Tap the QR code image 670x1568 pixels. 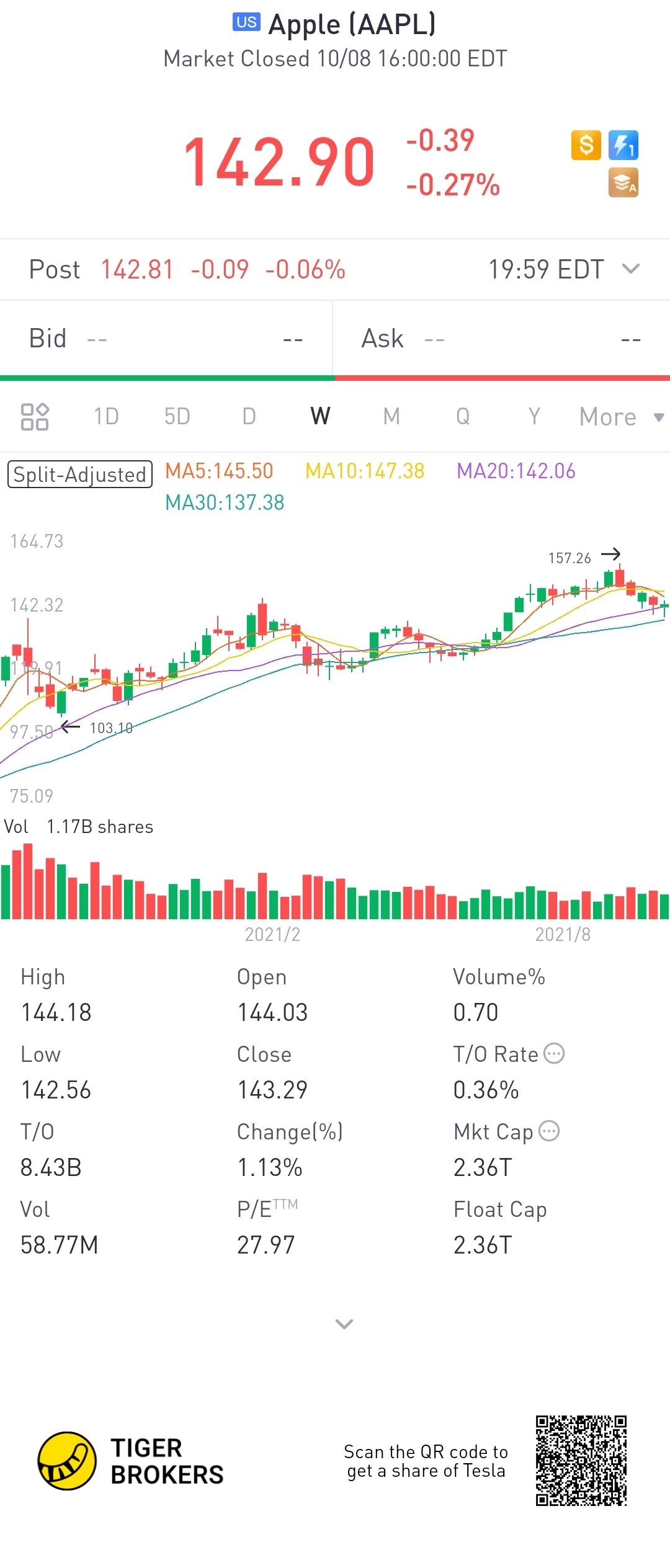[x=581, y=1461]
